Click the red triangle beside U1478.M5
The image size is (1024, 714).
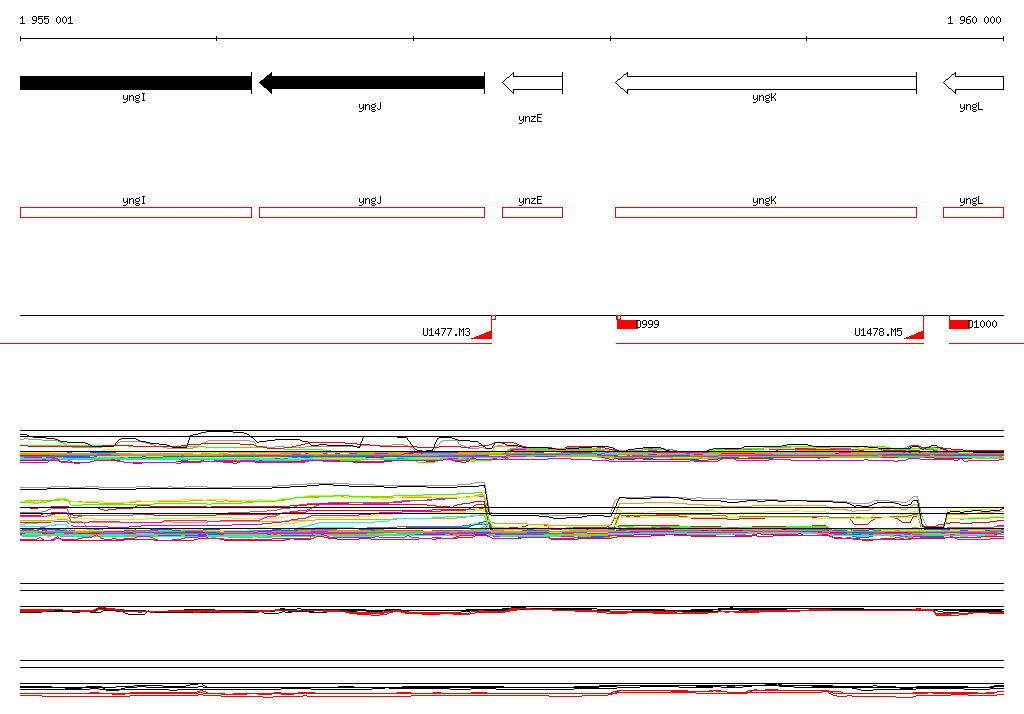(916, 334)
